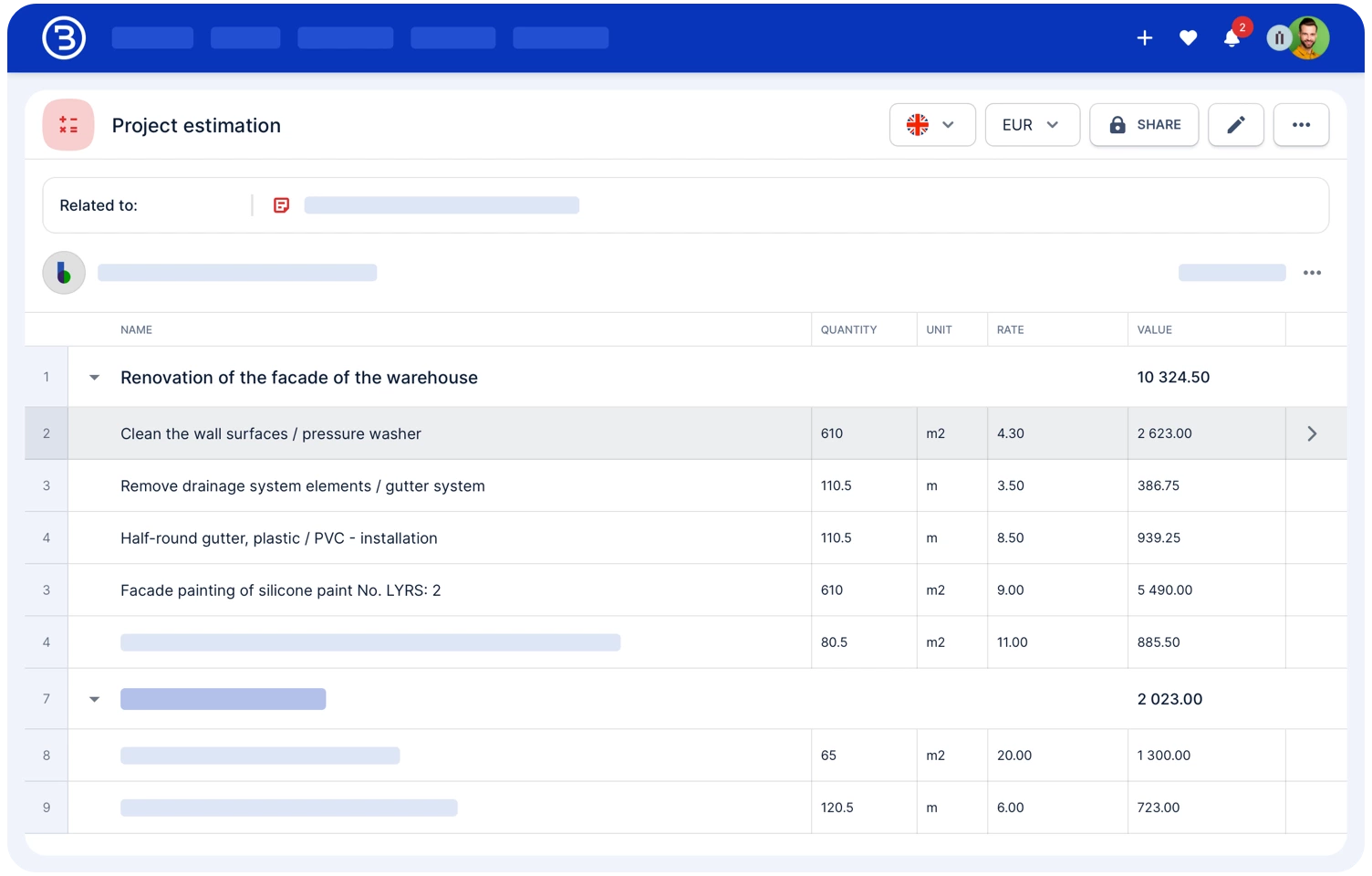Open the user profile avatar

[x=1308, y=38]
